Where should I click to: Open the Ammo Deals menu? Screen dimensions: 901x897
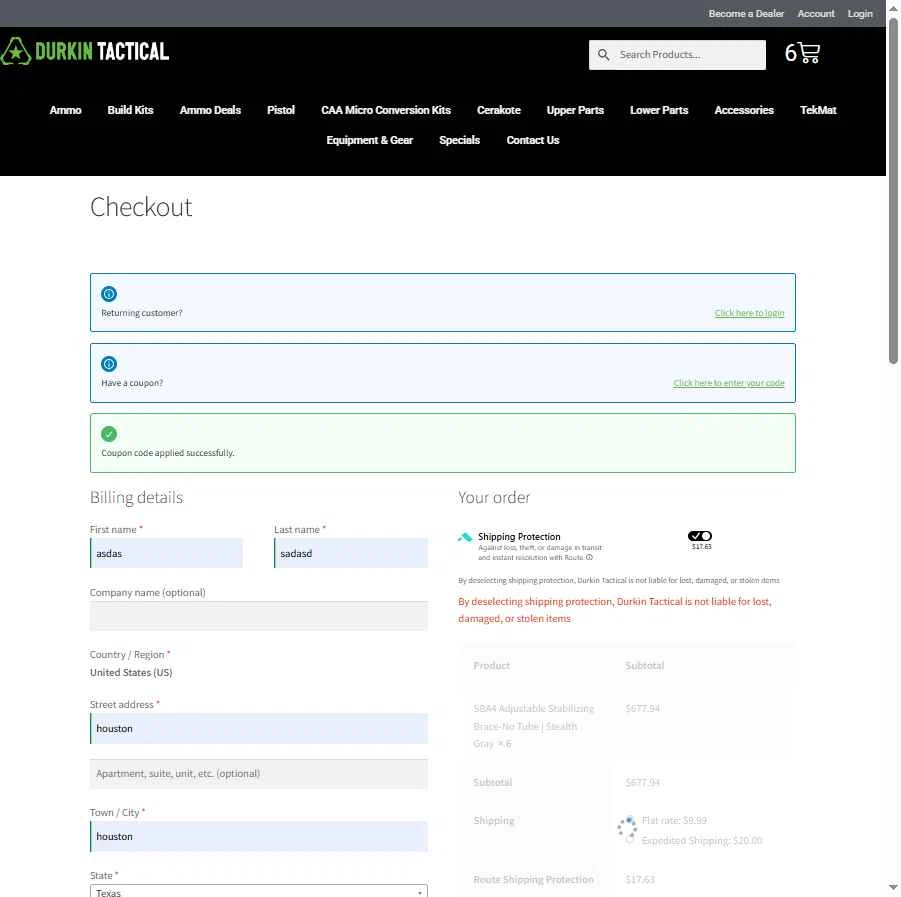point(210,110)
